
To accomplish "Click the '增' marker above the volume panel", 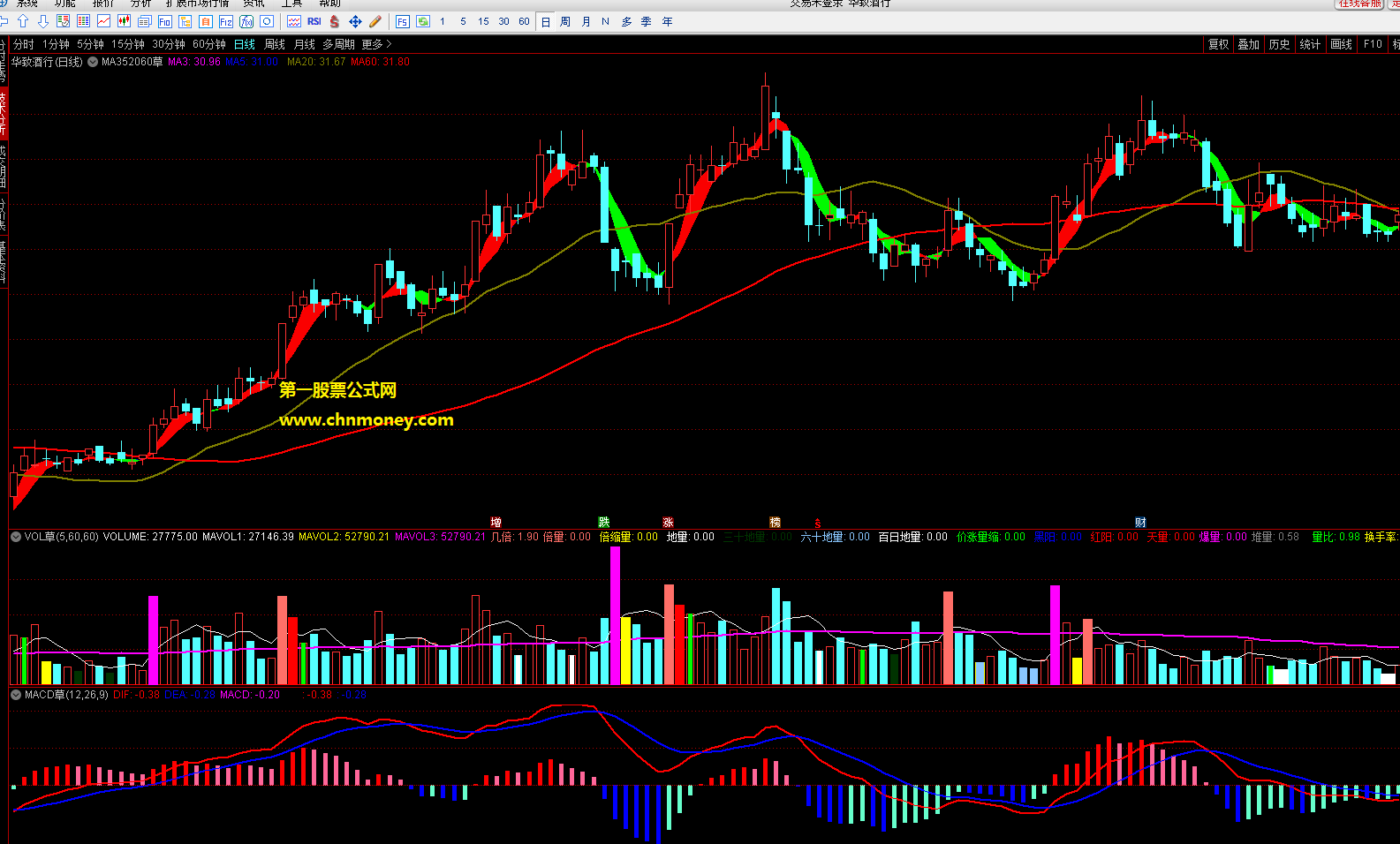I will [x=496, y=523].
